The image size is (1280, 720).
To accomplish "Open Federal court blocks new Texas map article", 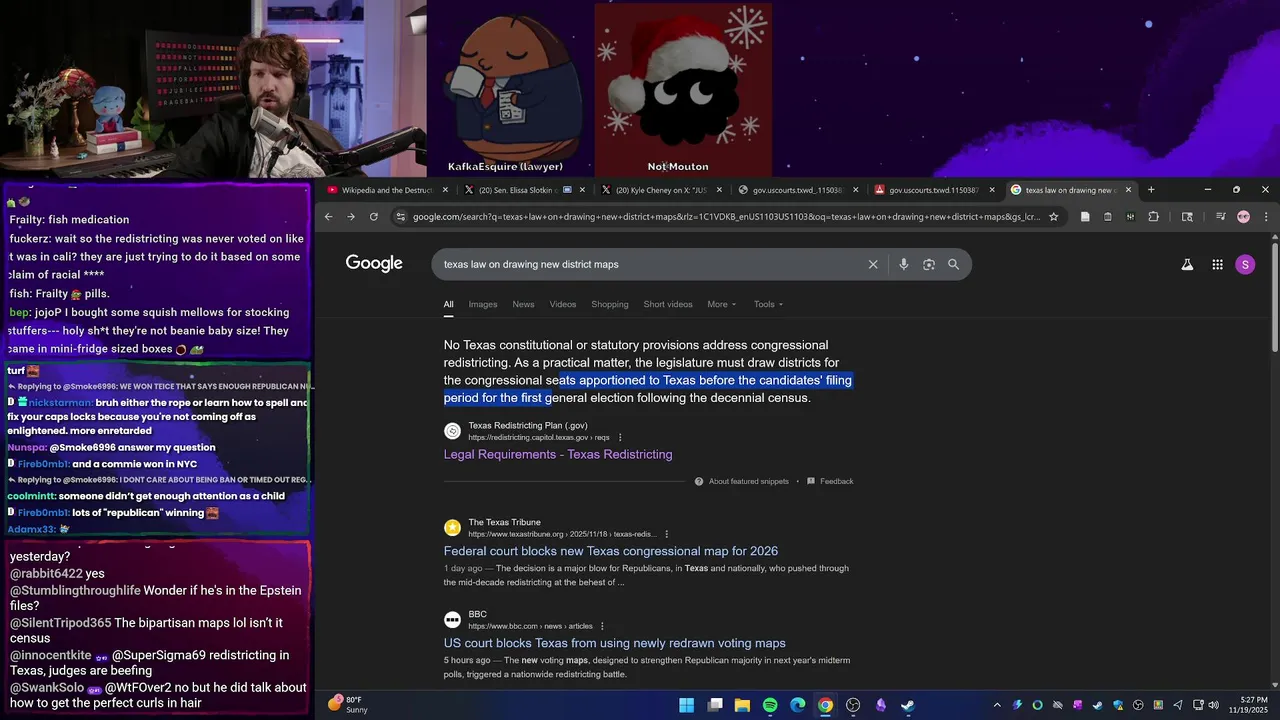I will click(611, 551).
